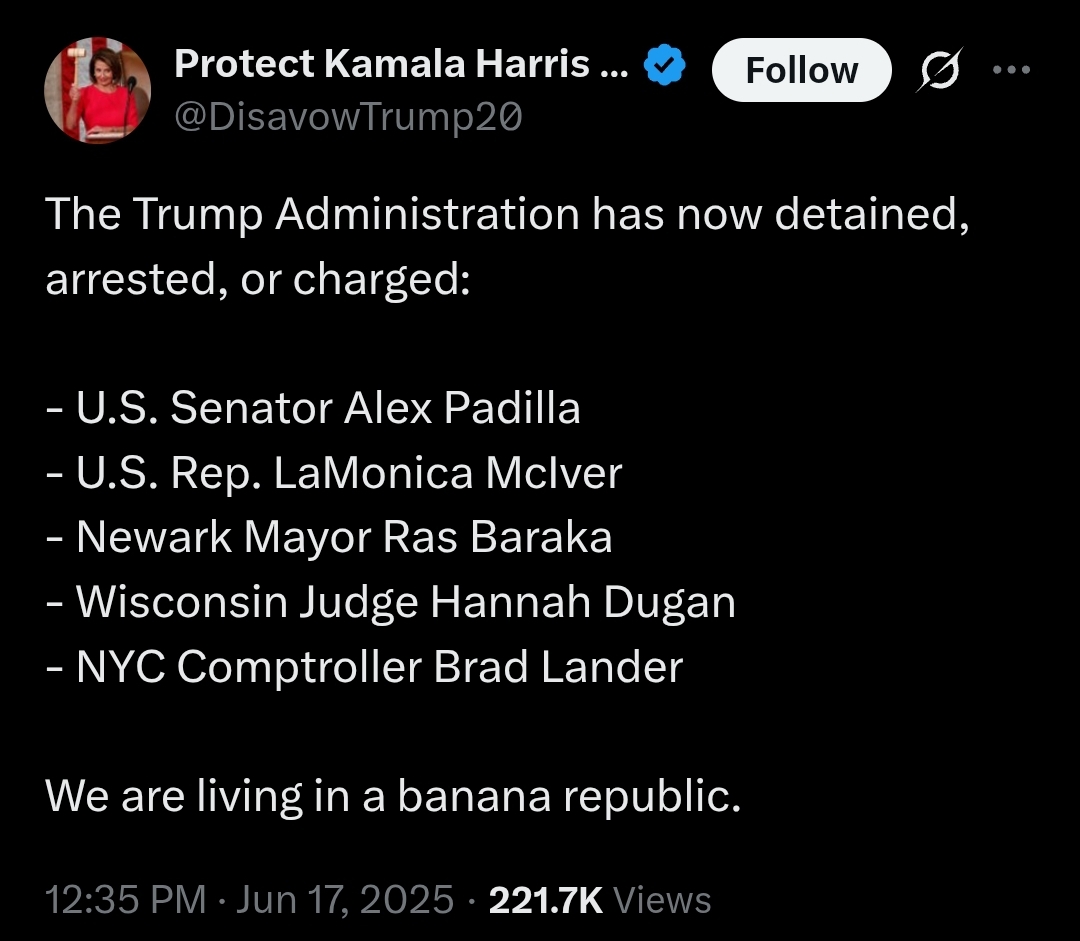This screenshot has height=941, width=1080.
Task: Open the Grok explain-post icon
Action: pos(939,69)
